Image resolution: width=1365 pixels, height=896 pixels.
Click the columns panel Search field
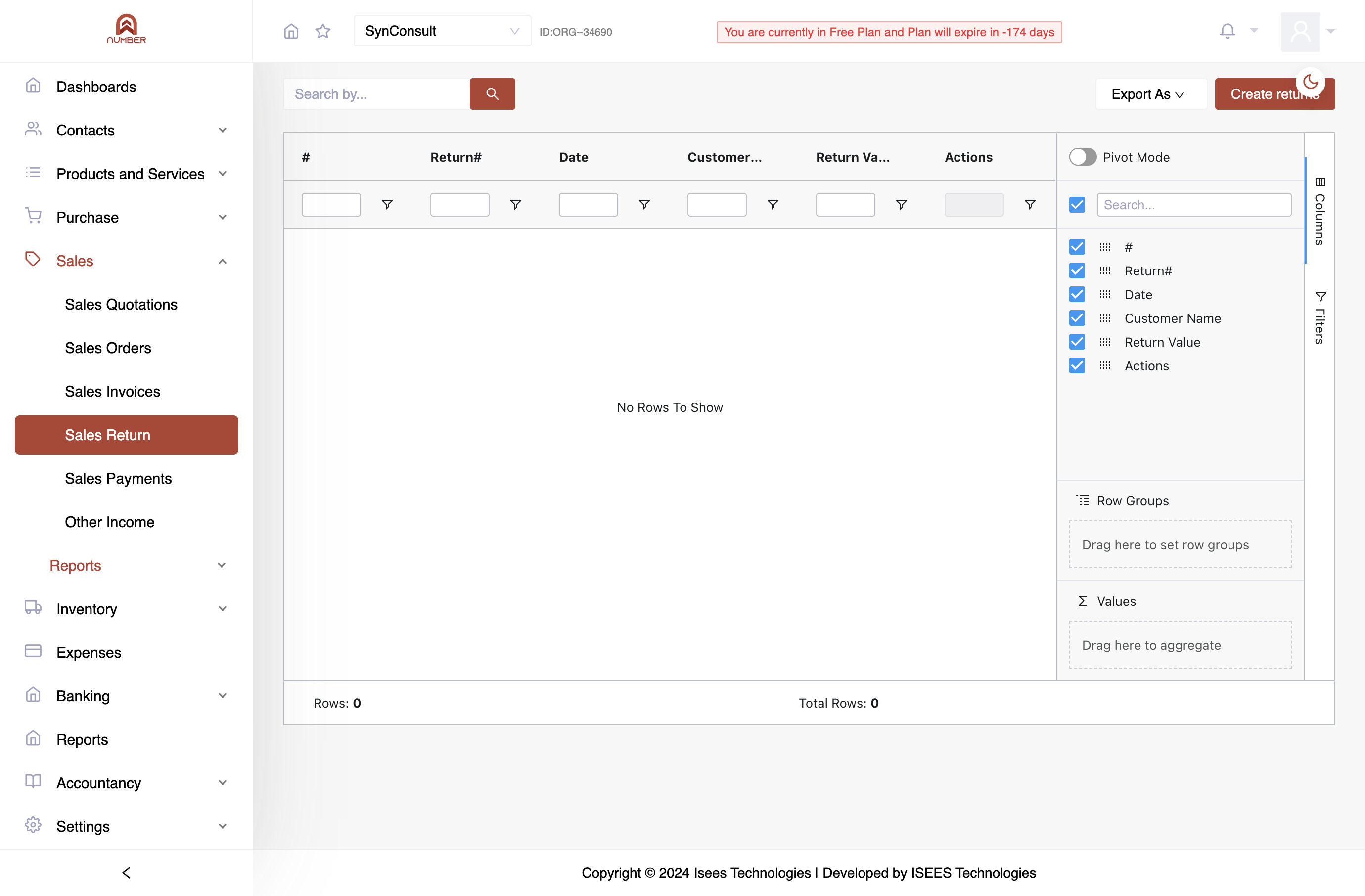pos(1194,205)
